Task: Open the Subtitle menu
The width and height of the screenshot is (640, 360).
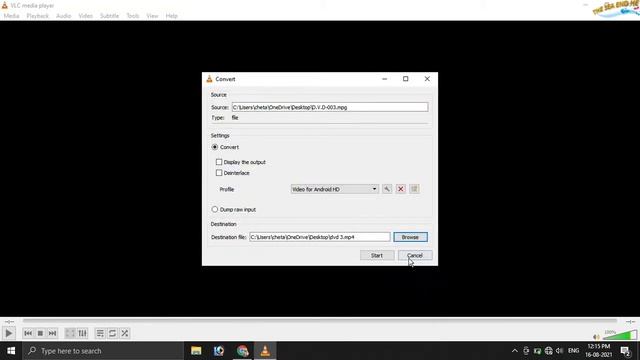Action: [109, 16]
